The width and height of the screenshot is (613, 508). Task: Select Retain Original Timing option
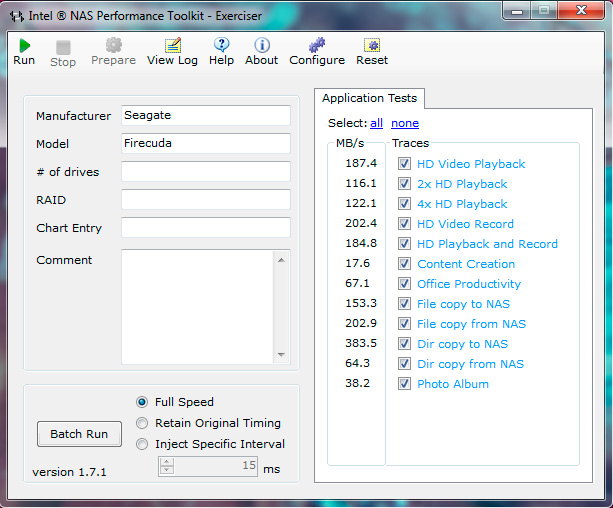click(x=142, y=423)
